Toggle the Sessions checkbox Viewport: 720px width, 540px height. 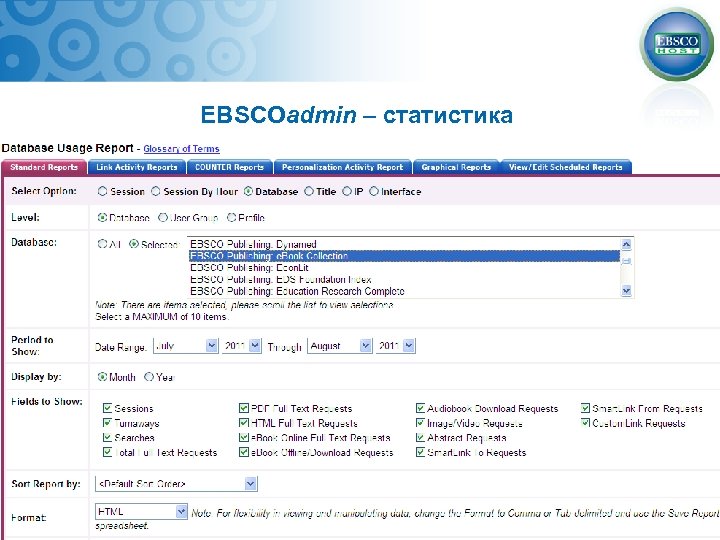point(107,408)
